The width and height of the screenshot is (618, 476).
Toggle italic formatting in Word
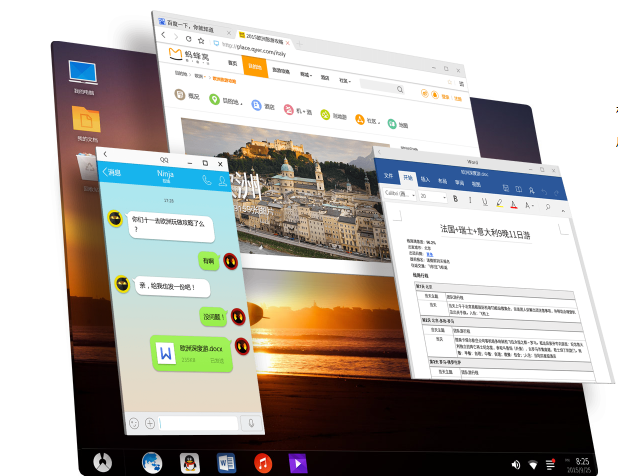point(470,200)
